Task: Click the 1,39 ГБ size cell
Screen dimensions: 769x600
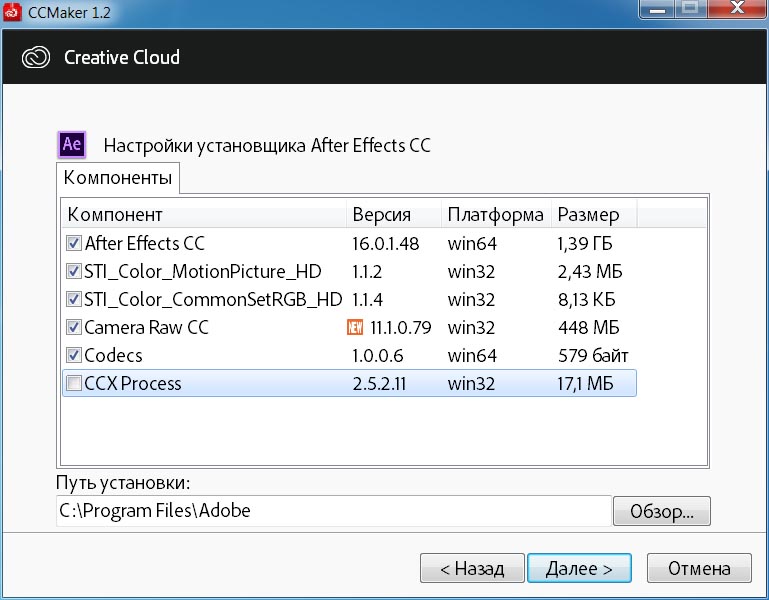Action: pyautogui.click(x=585, y=243)
